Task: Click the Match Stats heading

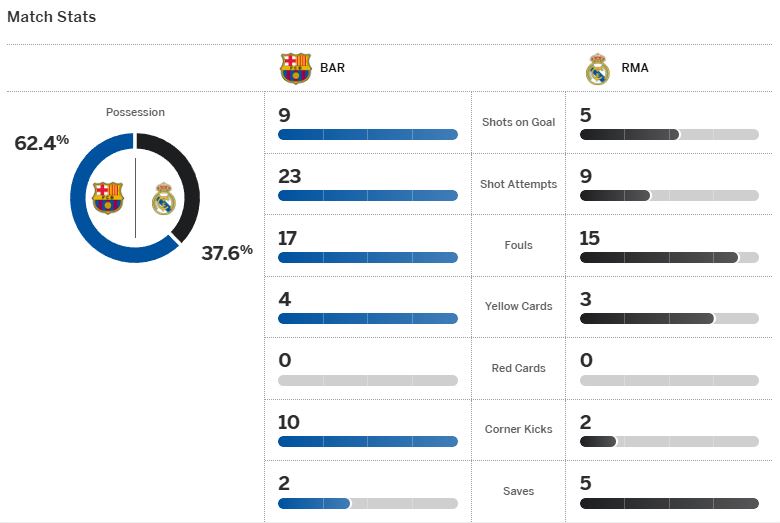Action: coord(51,17)
